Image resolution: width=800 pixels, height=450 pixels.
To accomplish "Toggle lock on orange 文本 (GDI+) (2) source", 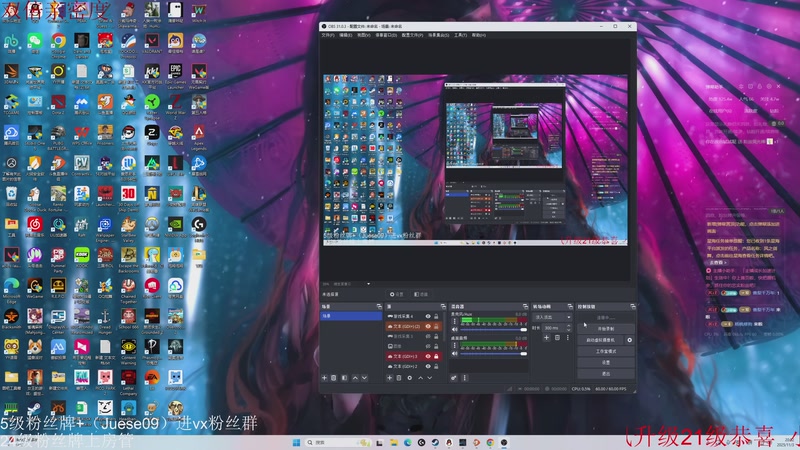I will pos(436,327).
